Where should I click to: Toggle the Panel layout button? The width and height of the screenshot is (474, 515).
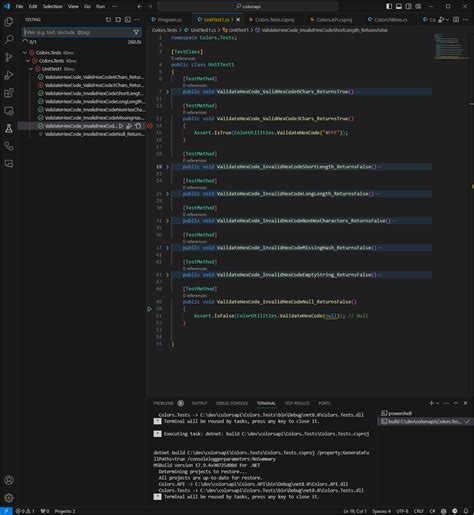tap(399, 6)
